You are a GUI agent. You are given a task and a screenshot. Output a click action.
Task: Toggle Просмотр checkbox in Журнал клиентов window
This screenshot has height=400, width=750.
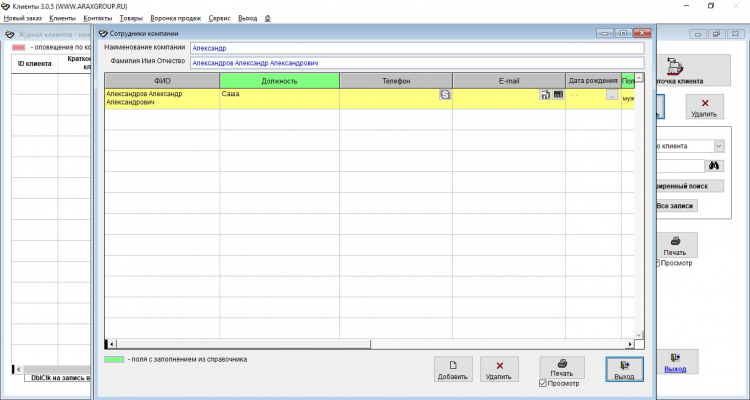tap(658, 263)
